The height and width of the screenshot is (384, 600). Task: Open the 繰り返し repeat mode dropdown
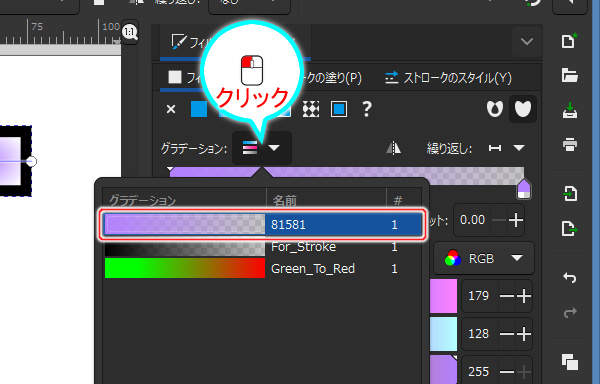[507, 148]
